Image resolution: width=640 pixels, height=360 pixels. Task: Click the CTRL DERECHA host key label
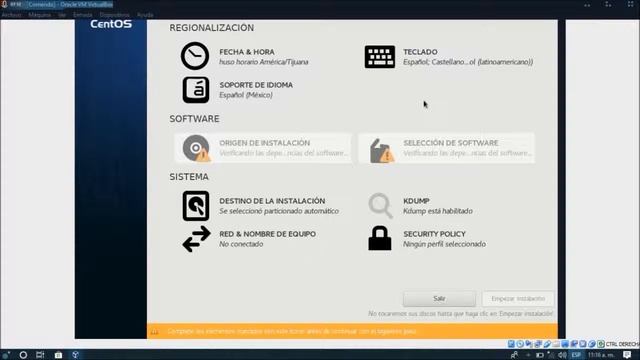[623, 344]
